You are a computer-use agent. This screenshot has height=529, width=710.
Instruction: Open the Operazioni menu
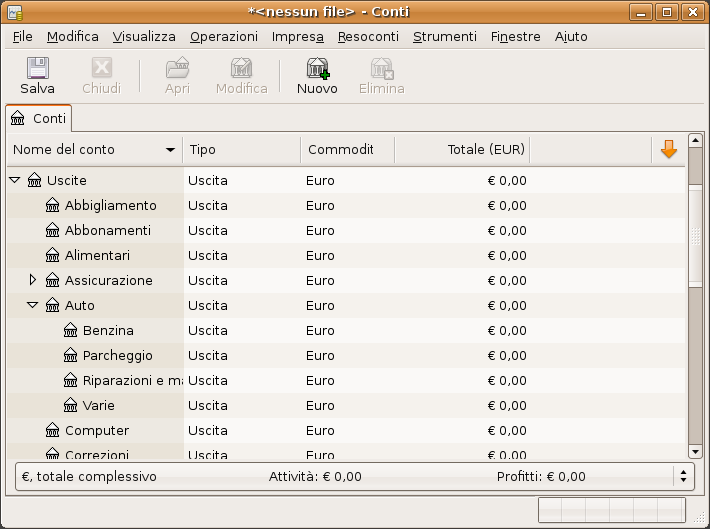224,36
